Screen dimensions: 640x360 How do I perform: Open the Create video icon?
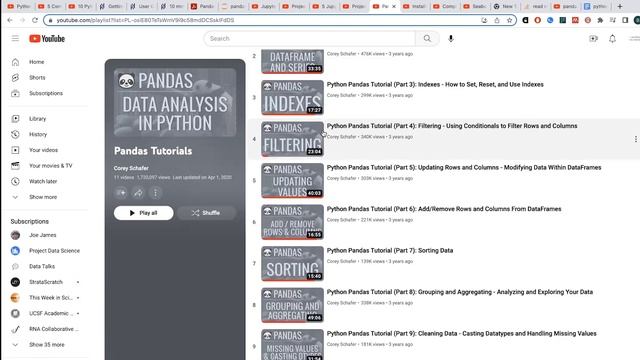[x=593, y=38]
